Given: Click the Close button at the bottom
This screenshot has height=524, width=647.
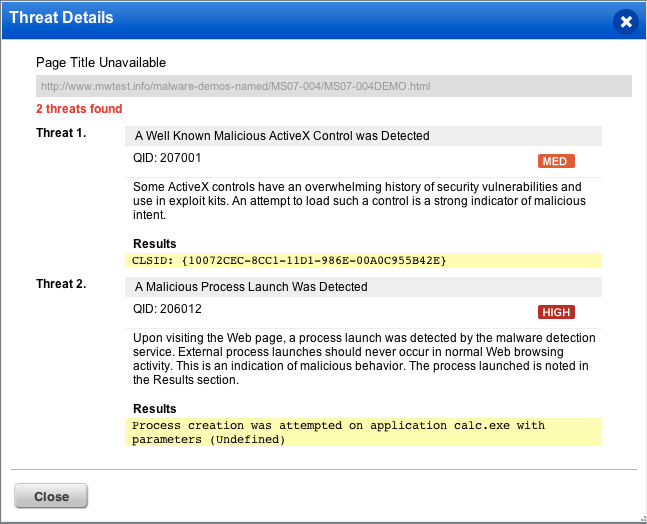Looking at the screenshot, I should tap(51, 496).
